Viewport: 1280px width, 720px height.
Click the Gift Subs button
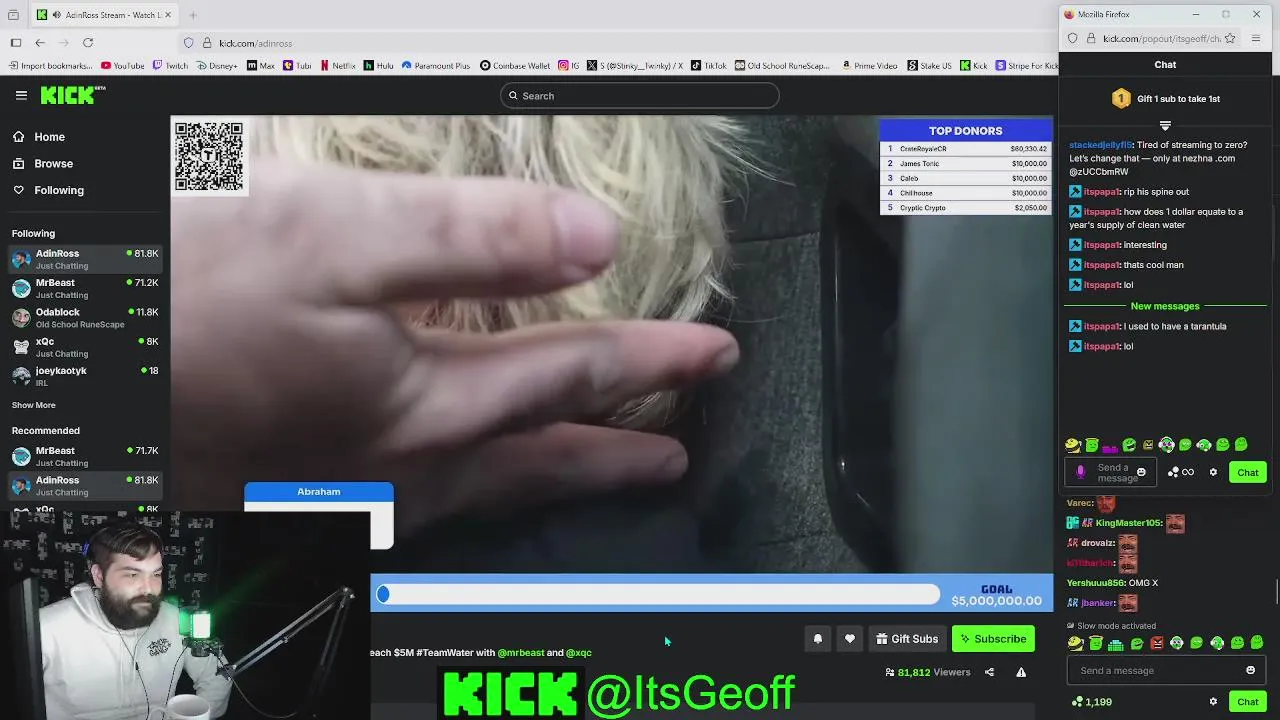pyautogui.click(x=907, y=639)
